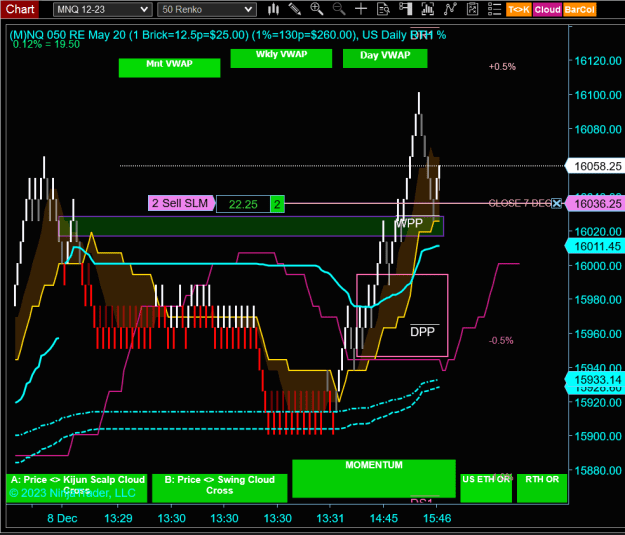
Task: Click the 16011.45 cyan price marker
Action: [594, 246]
